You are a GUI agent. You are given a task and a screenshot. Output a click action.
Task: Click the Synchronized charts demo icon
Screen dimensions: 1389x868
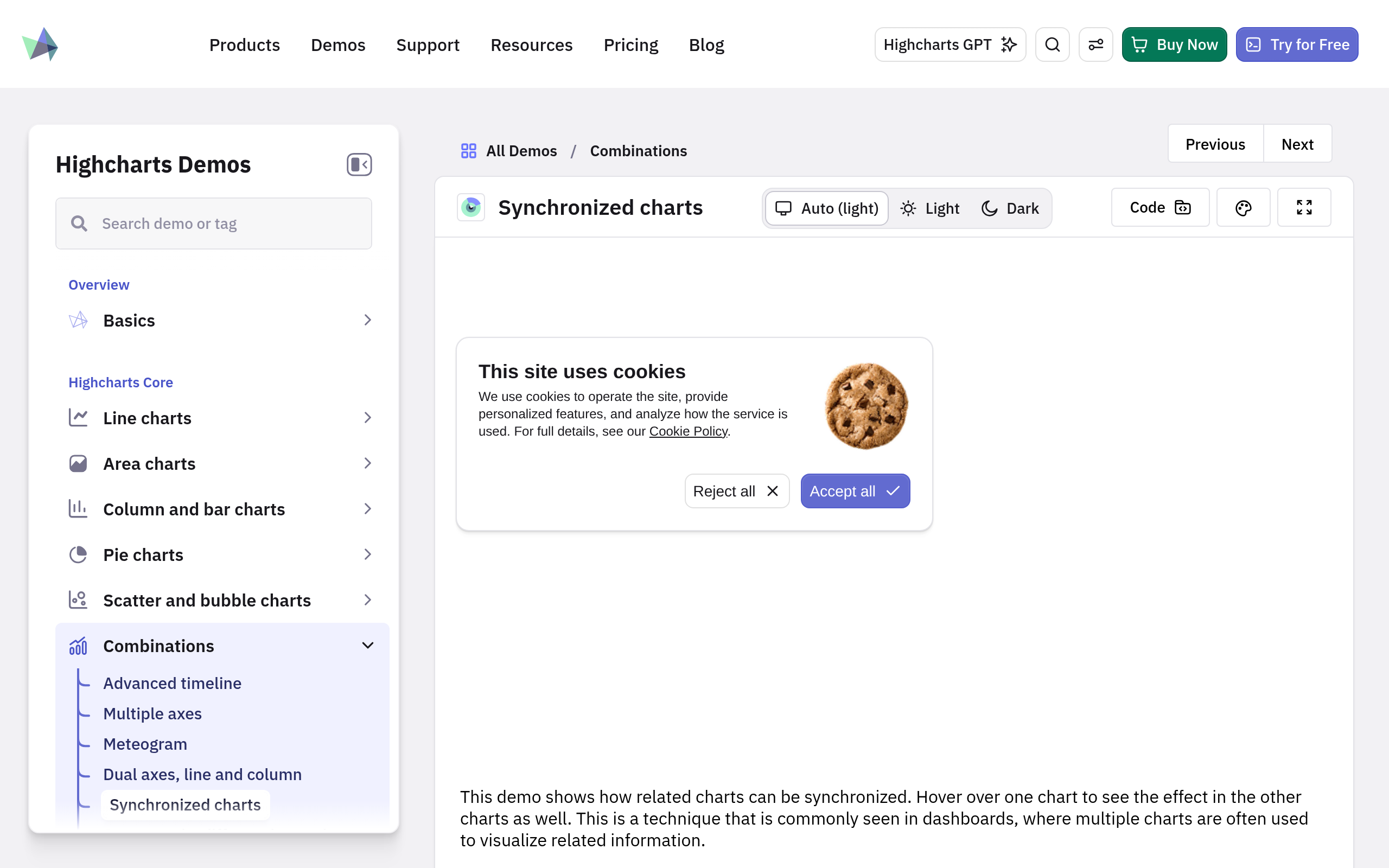[471, 207]
